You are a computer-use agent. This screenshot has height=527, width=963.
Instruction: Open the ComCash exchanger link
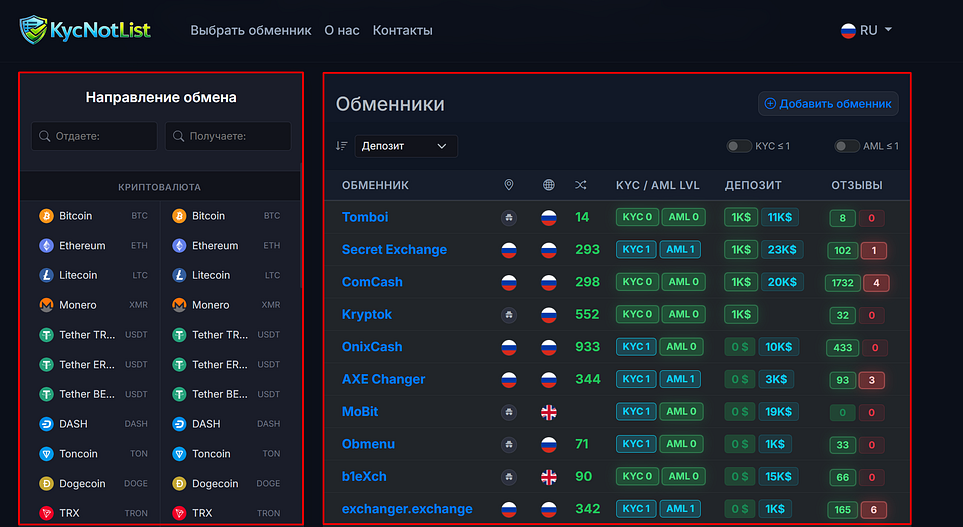372,282
